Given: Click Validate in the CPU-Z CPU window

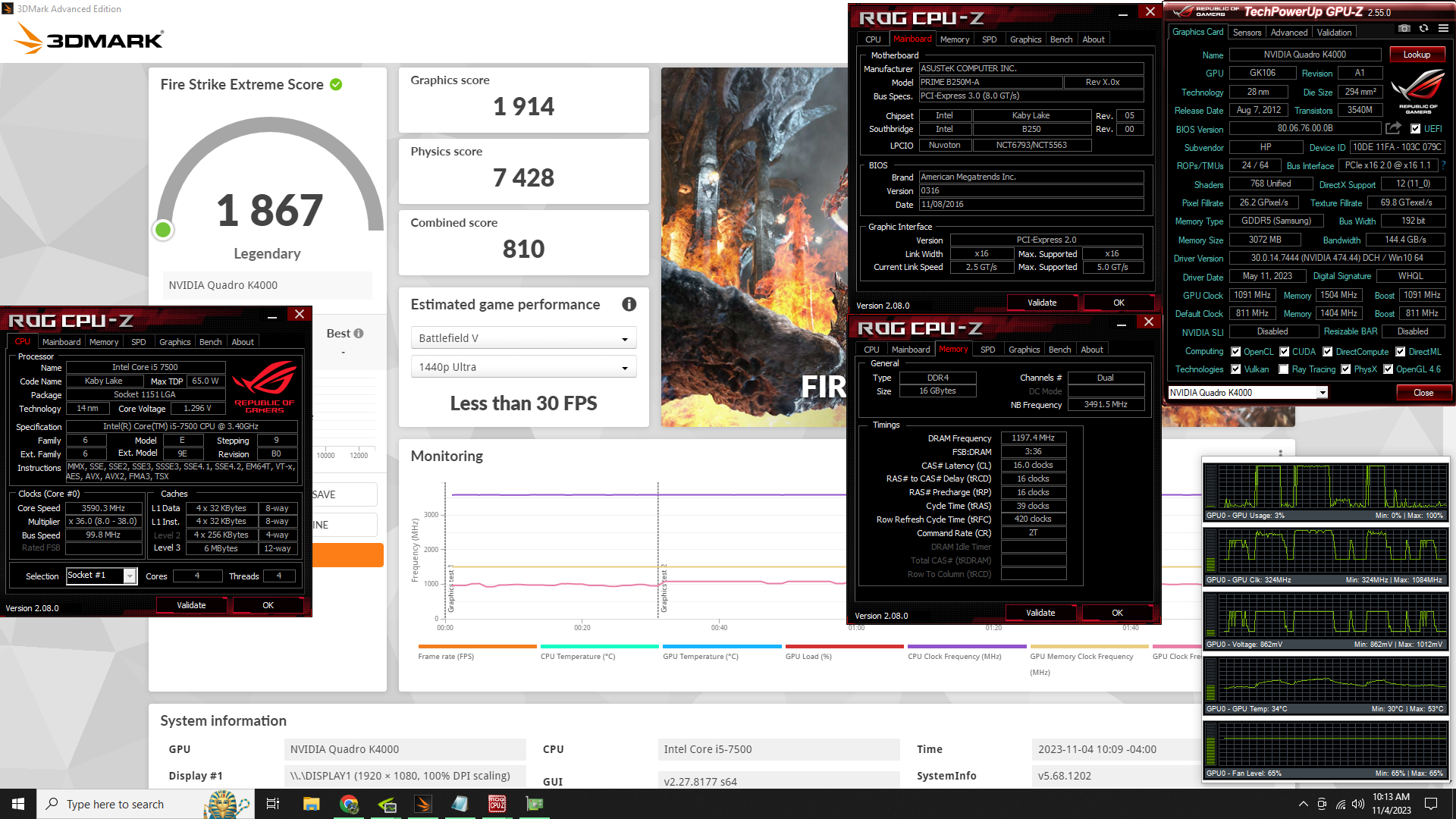Looking at the screenshot, I should point(191,605).
